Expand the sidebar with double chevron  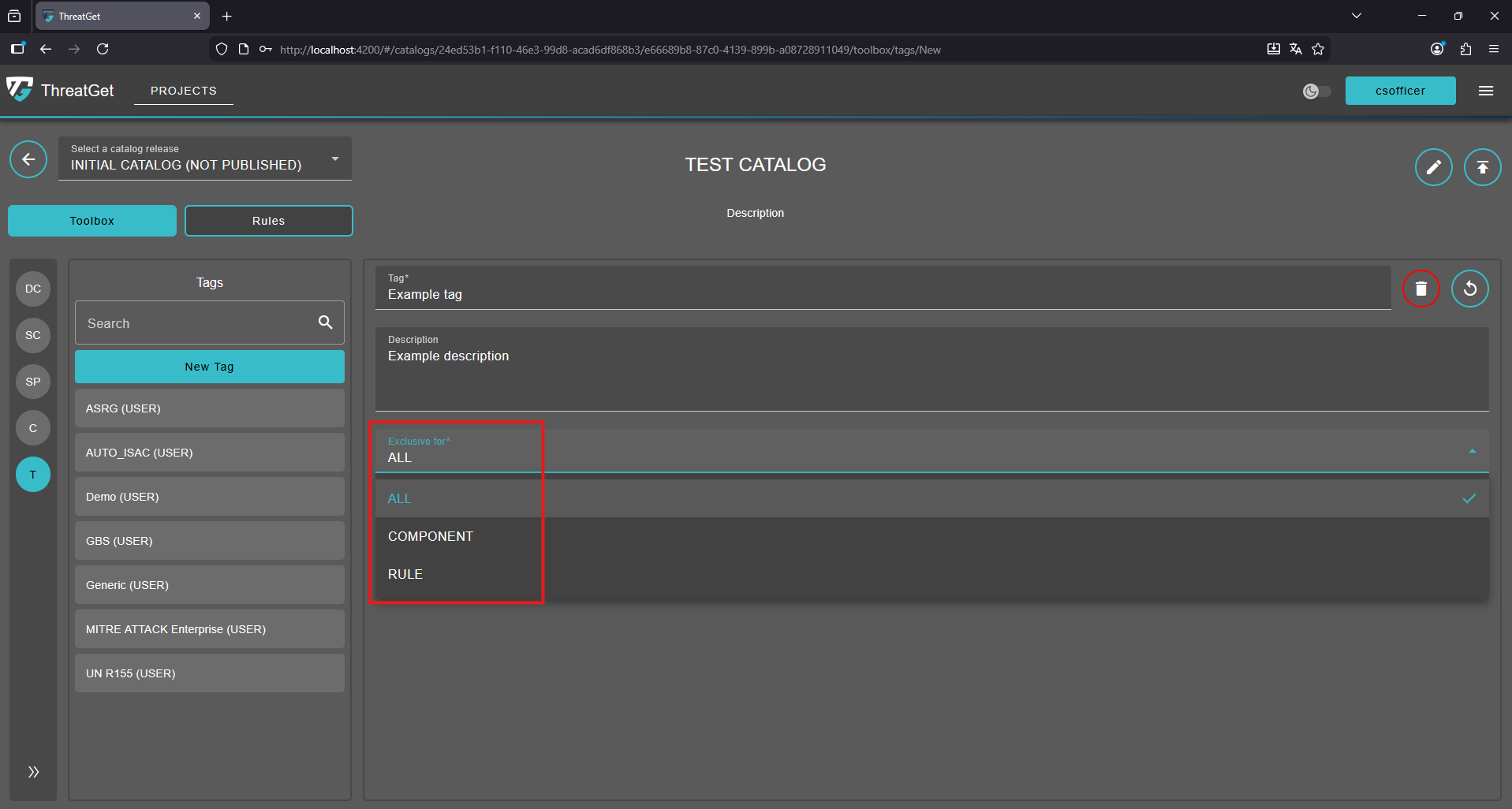coord(33,772)
